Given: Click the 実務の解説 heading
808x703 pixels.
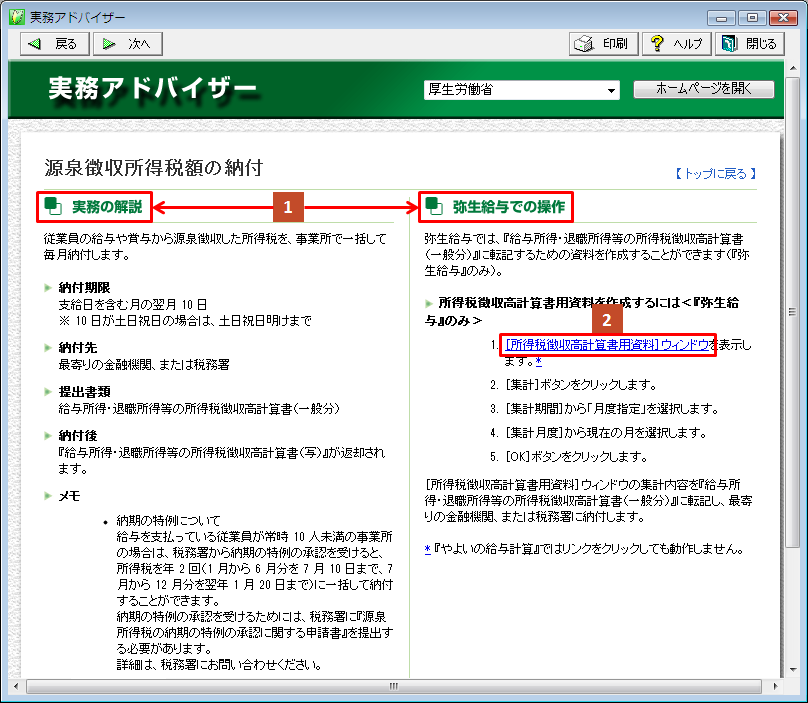Looking at the screenshot, I should pos(107,207).
